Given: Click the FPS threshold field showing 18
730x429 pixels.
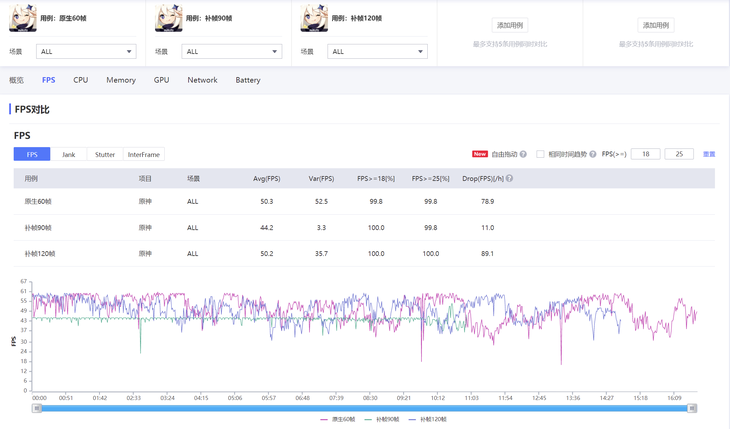Looking at the screenshot, I should point(645,155).
